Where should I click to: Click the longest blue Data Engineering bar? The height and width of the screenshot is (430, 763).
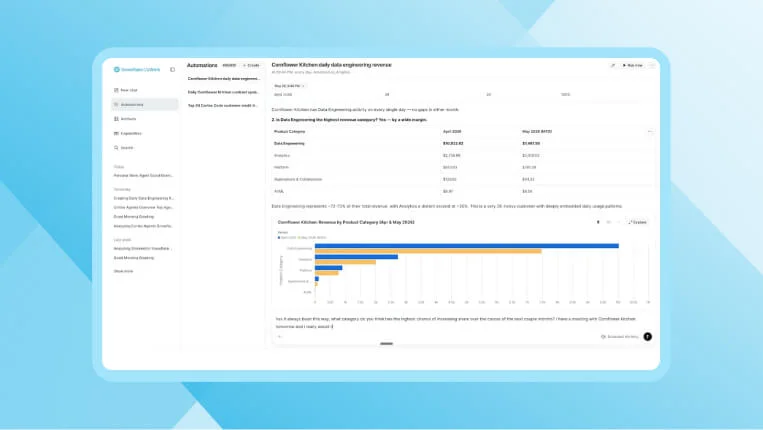467,246
